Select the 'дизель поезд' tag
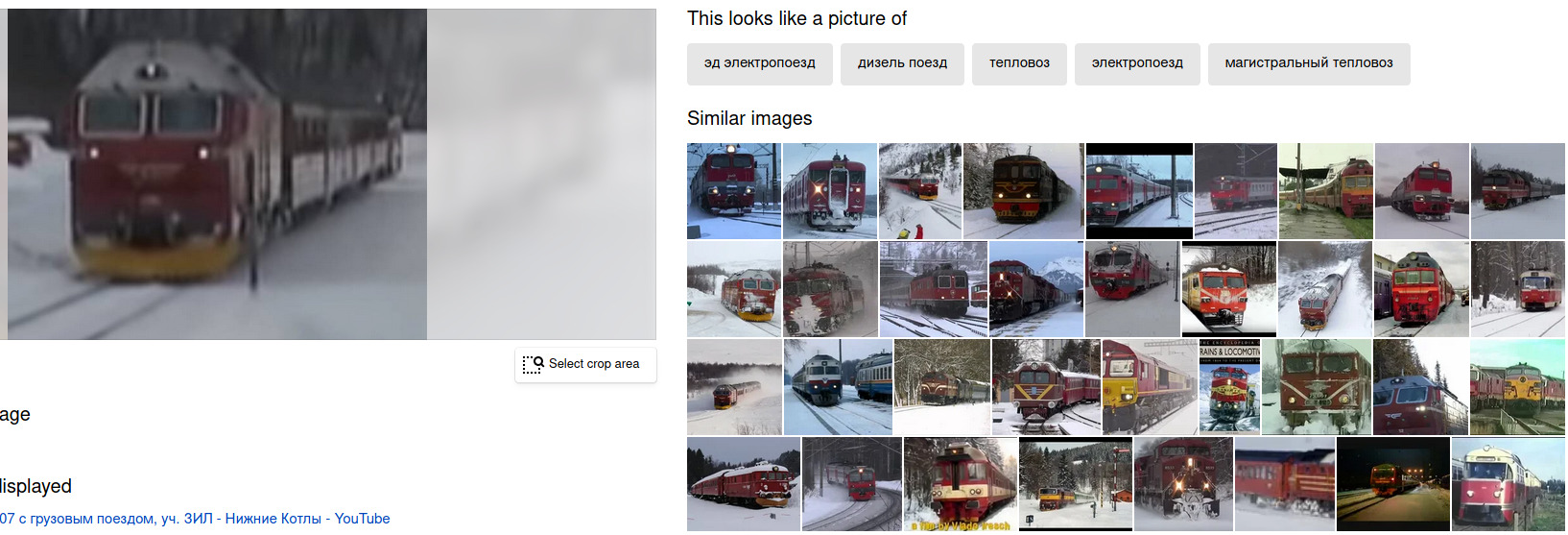1568x535 pixels. tap(902, 63)
